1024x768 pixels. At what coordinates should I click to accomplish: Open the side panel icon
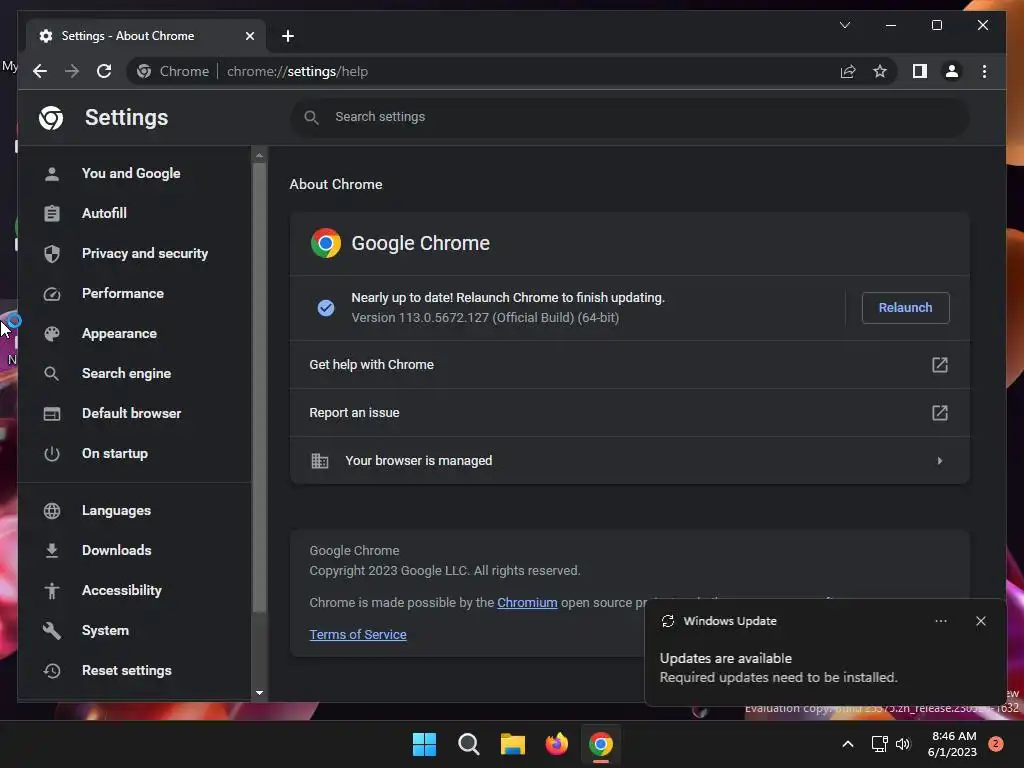click(920, 71)
